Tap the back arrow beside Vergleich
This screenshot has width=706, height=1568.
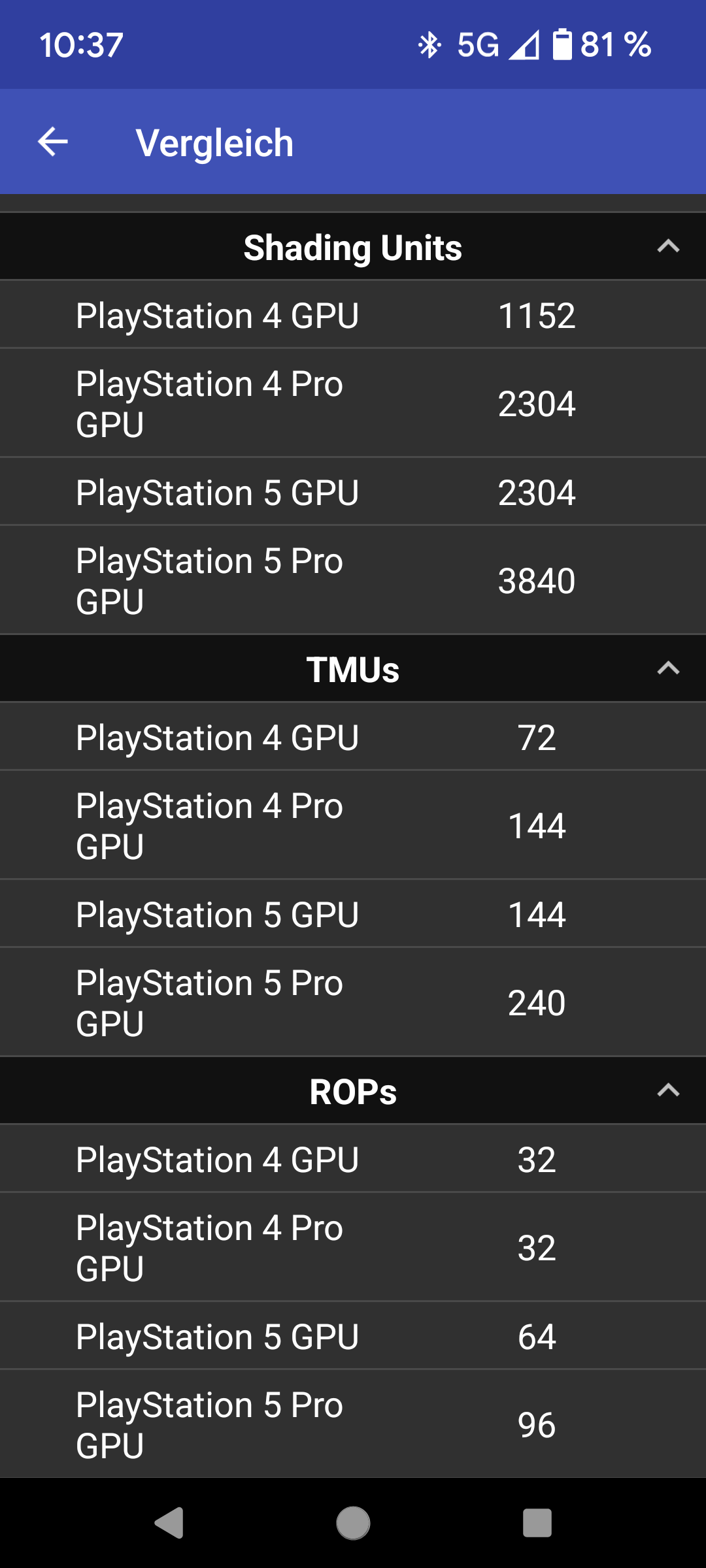[53, 142]
